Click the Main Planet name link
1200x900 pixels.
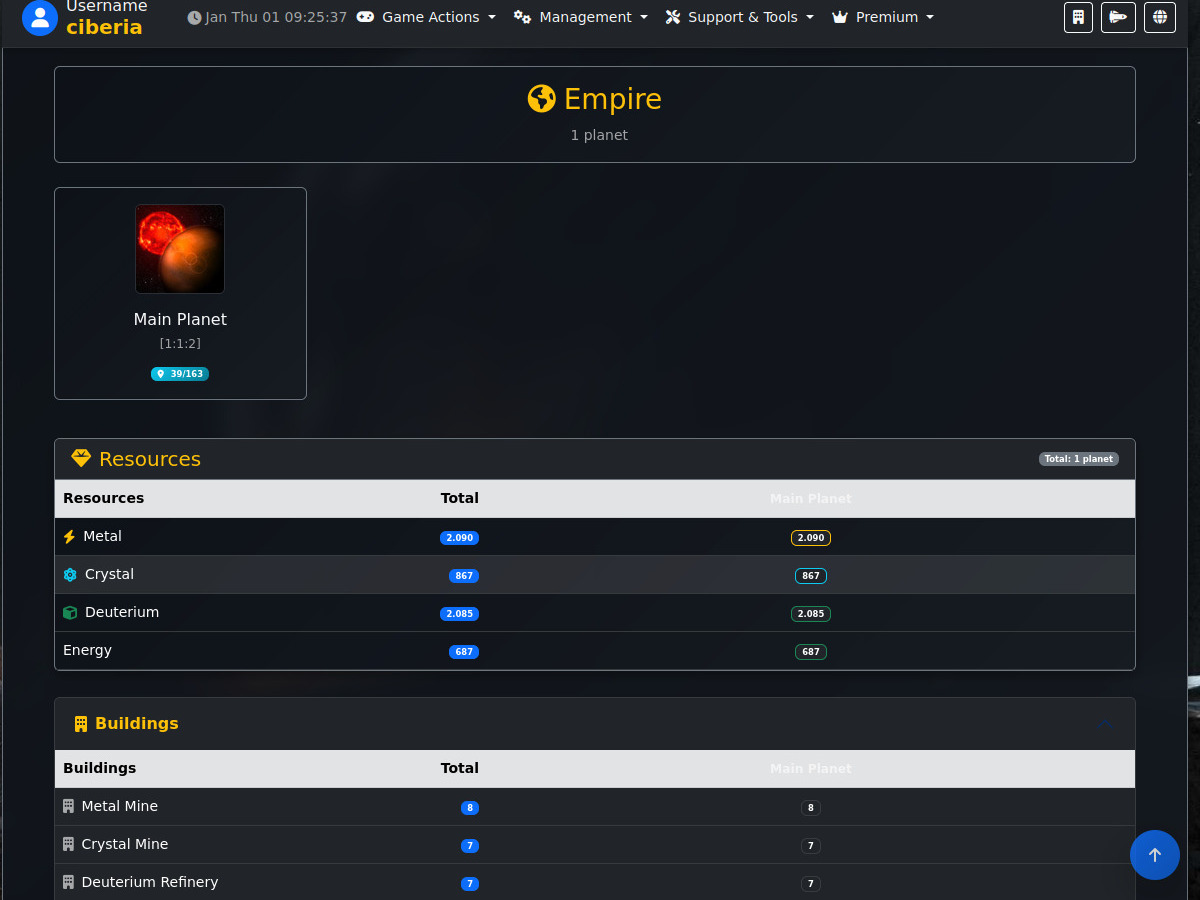click(180, 319)
